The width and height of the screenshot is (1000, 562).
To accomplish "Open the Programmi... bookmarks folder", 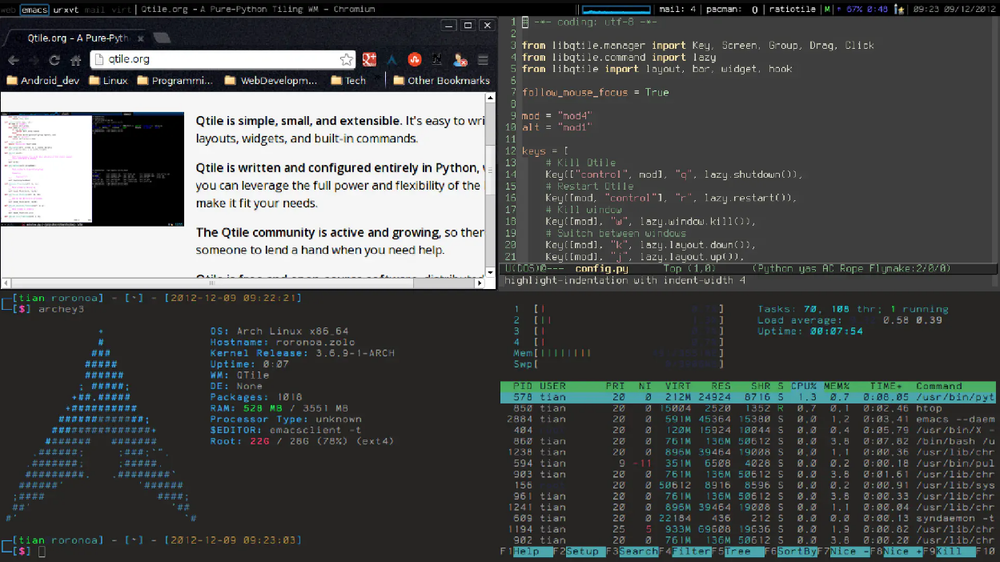I will 175,80.
